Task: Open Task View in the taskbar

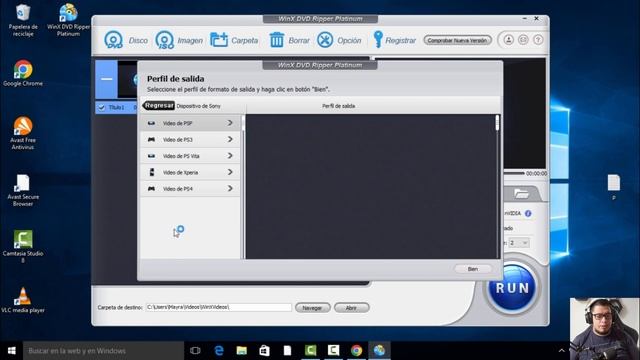Action: pyautogui.click(x=196, y=351)
